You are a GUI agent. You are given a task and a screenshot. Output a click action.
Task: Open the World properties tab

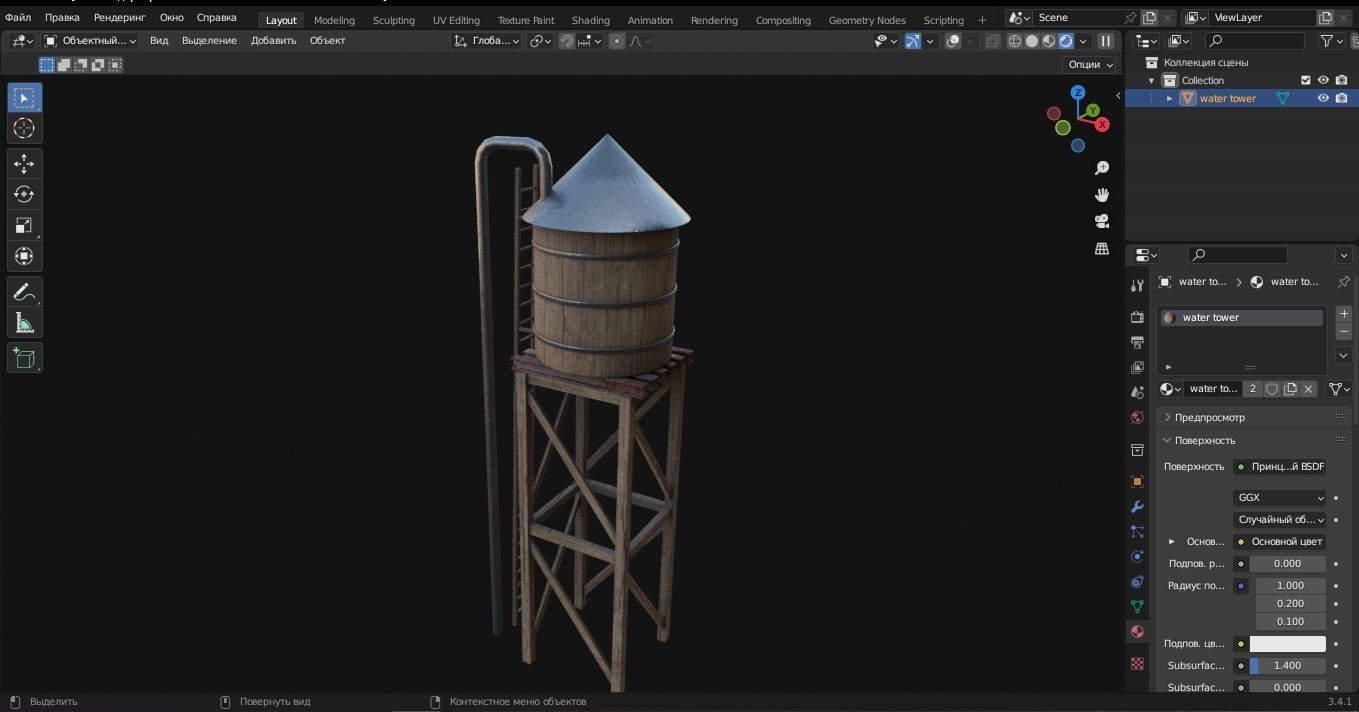1137,418
